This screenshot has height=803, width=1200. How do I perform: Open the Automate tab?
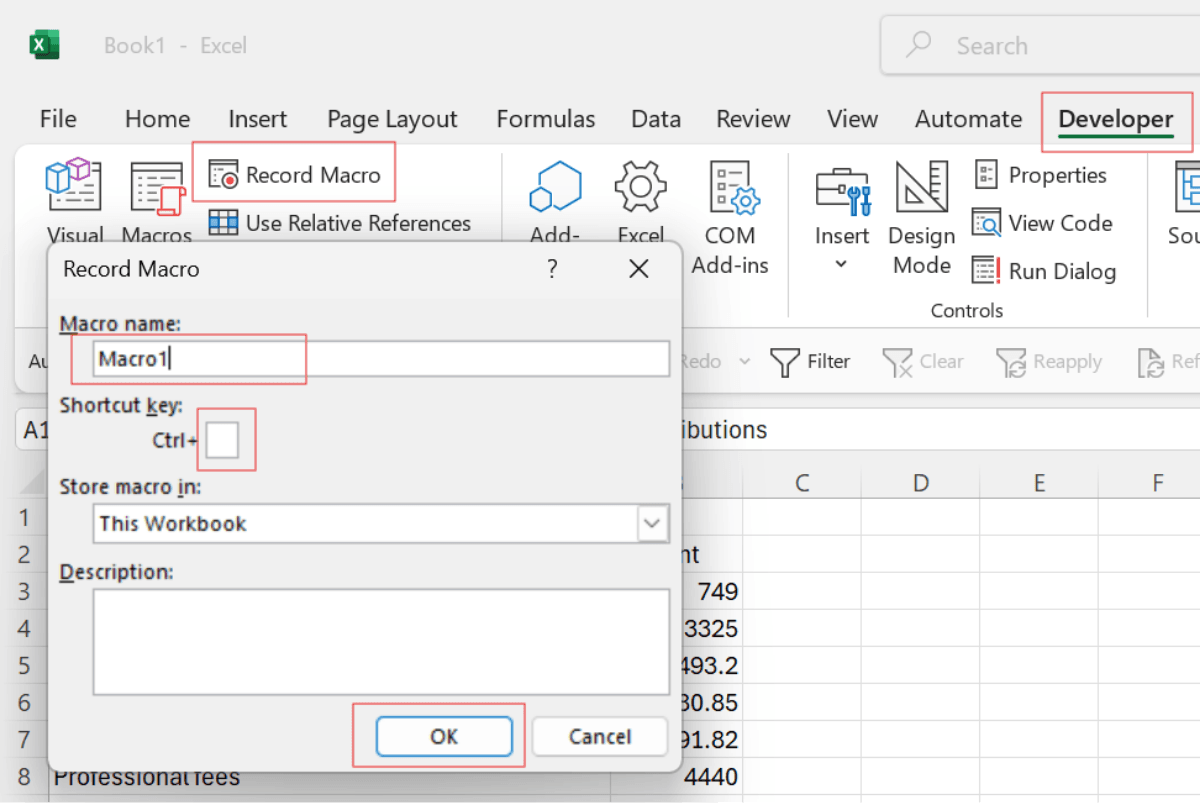tap(968, 119)
